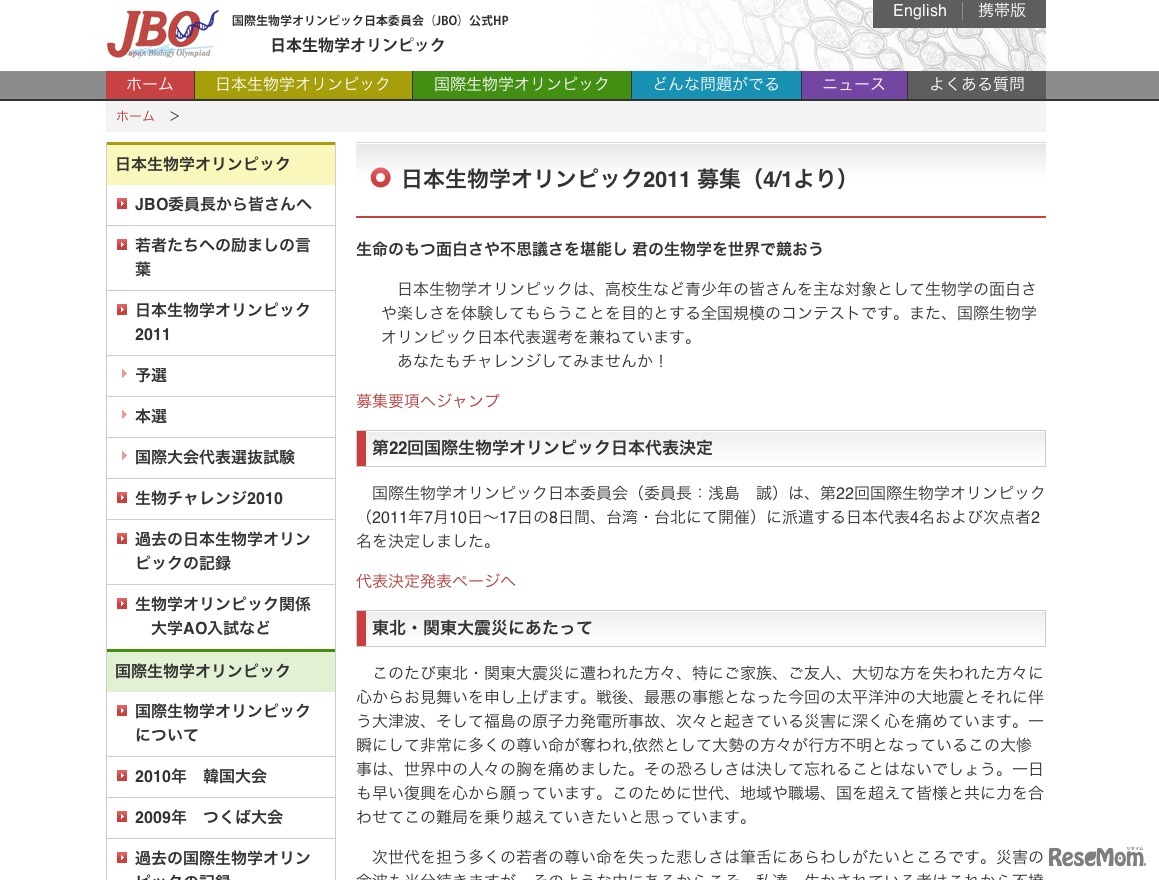Click the 募集要項へジャンプ link
This screenshot has height=880, width=1159.
pyautogui.click(x=427, y=400)
